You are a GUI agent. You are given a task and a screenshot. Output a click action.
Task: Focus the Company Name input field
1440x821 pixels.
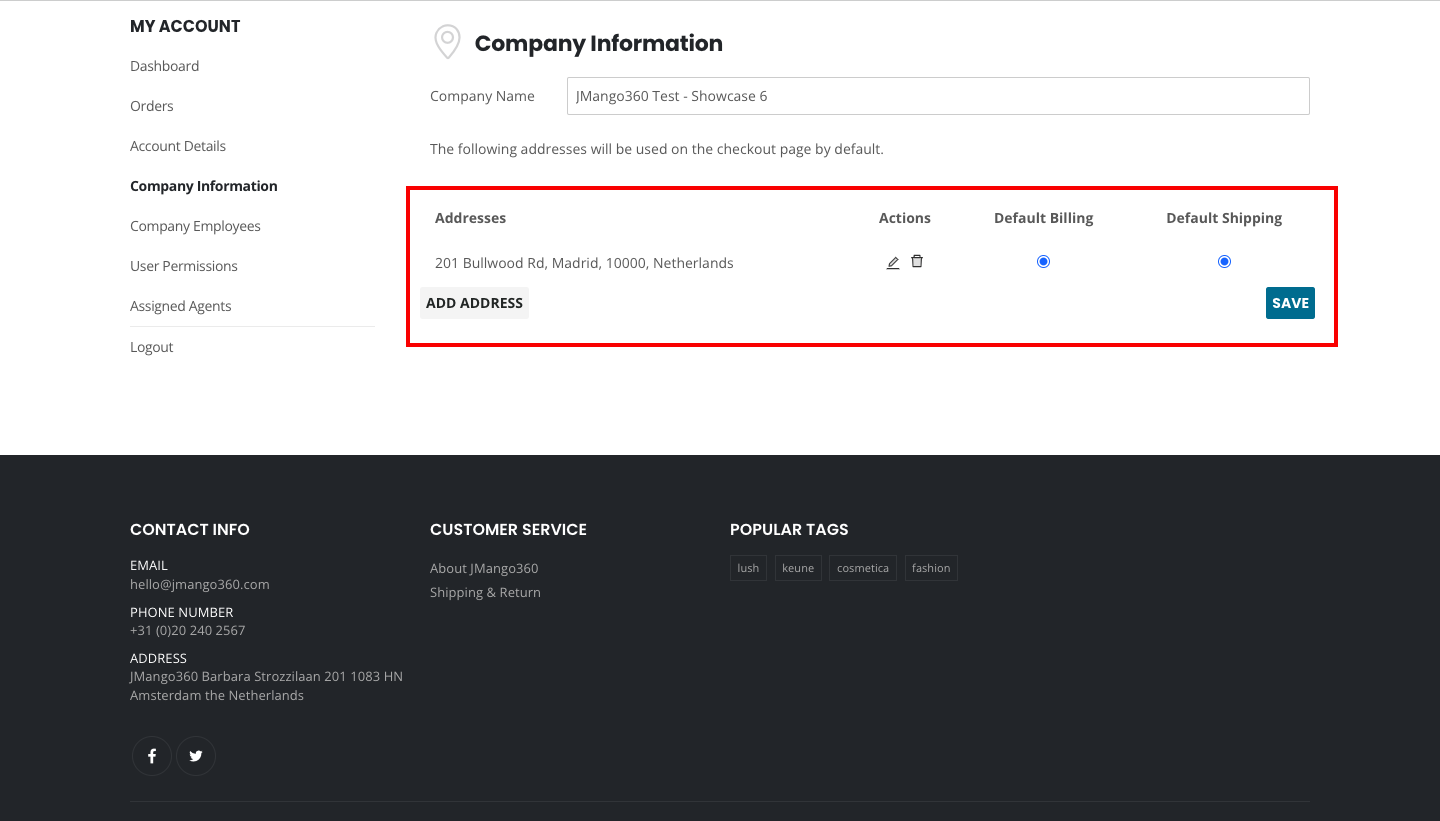click(x=937, y=96)
